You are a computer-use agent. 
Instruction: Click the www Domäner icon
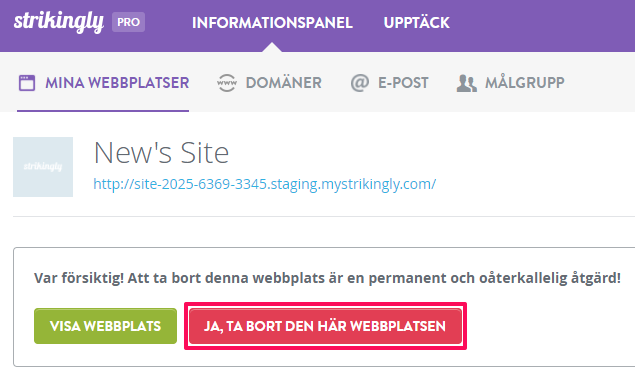(x=226, y=83)
